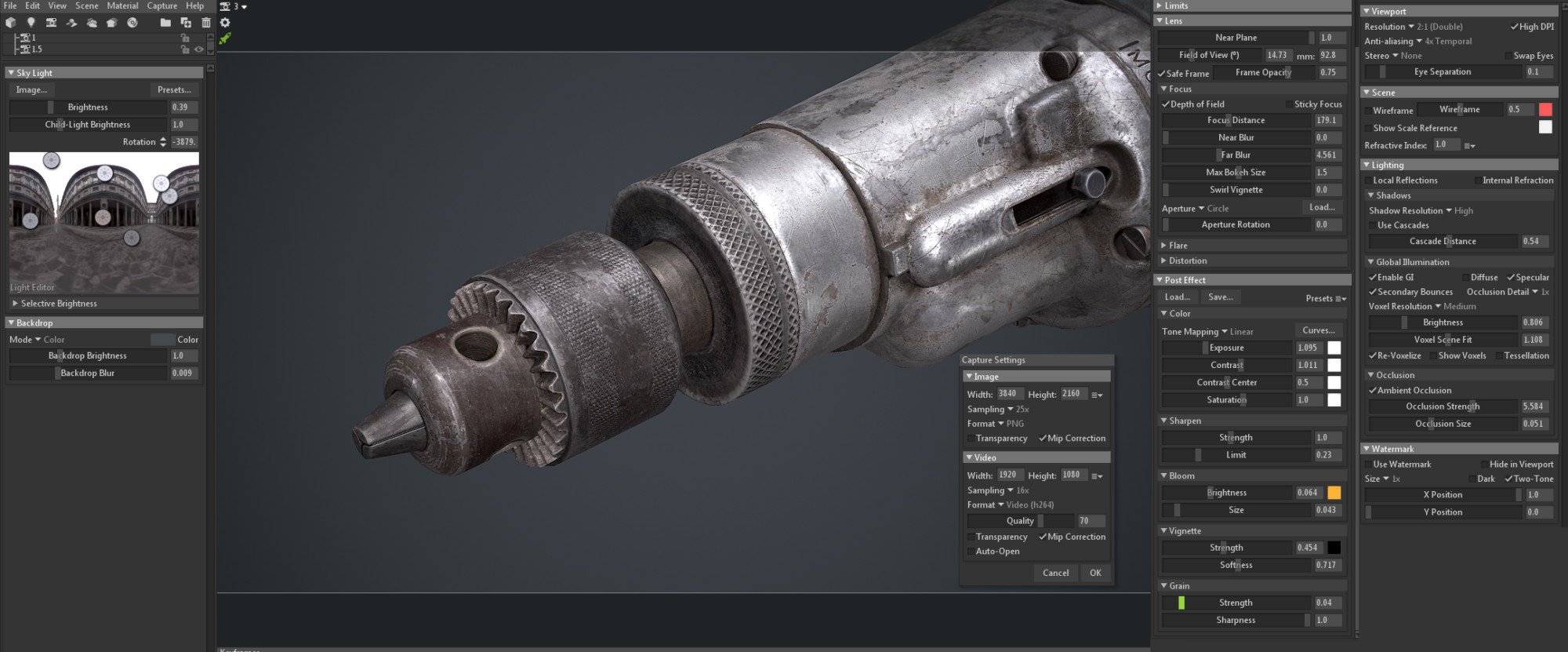
Task: Open Sky Light Presets...
Action: pyautogui.click(x=174, y=90)
